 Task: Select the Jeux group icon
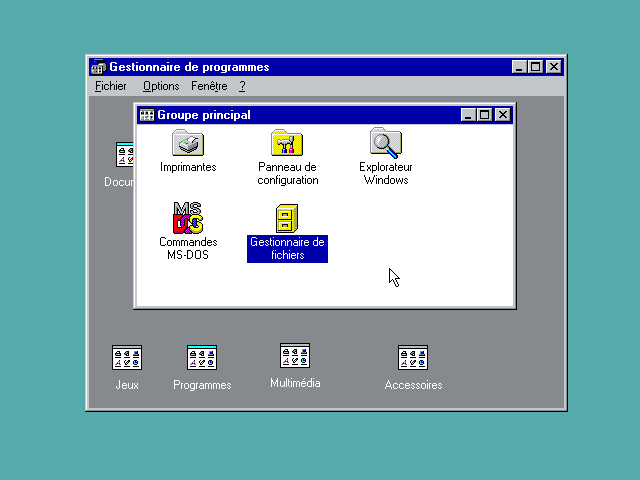127,358
